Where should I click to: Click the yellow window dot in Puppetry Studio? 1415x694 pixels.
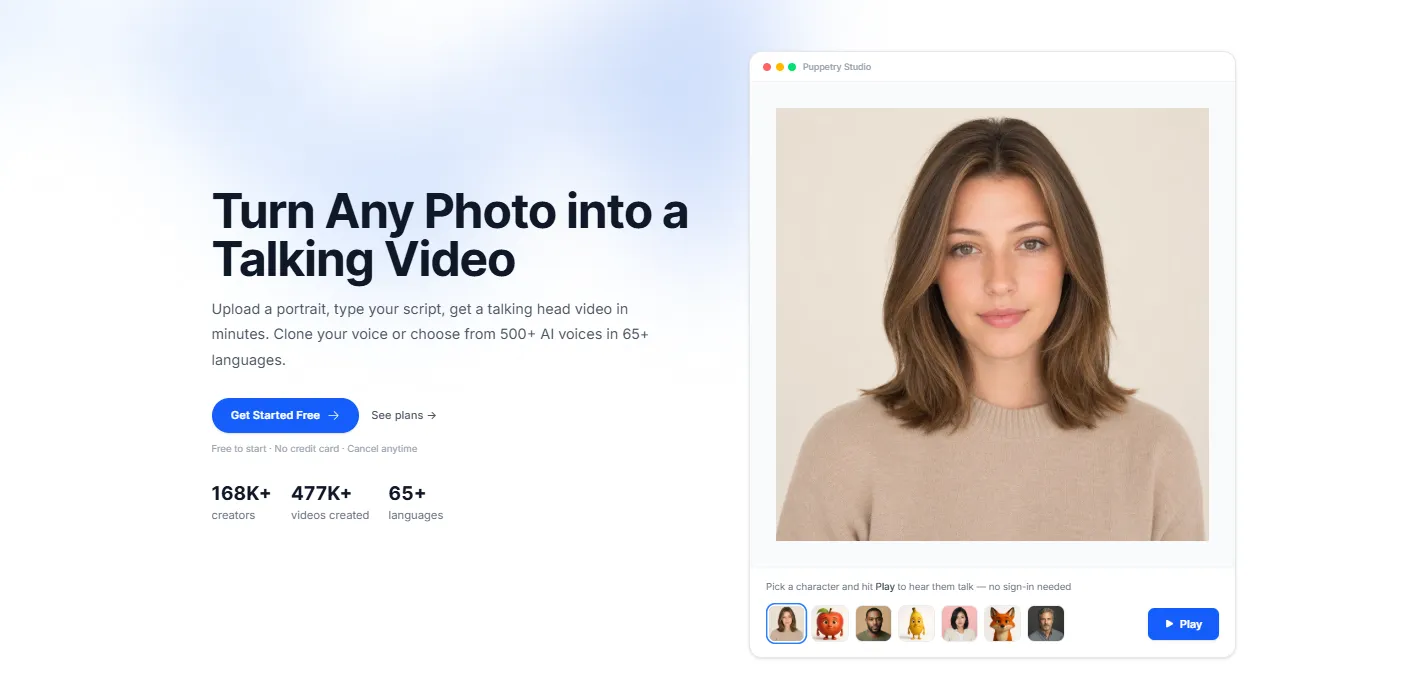pos(780,67)
